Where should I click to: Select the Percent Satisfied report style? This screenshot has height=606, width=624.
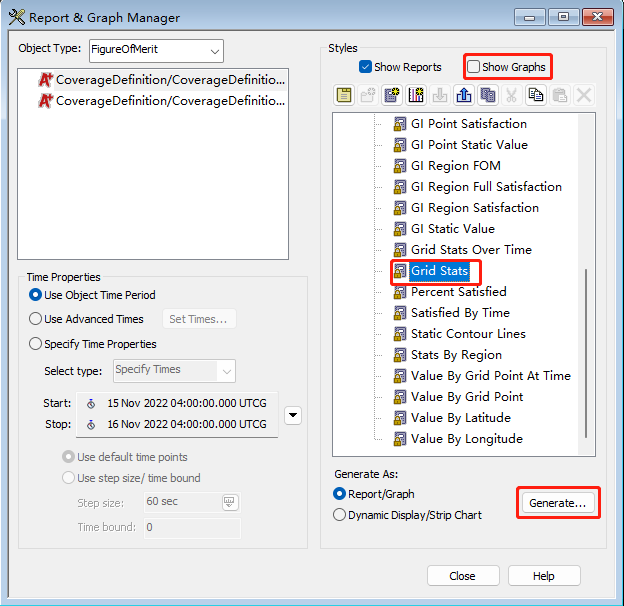coord(458,292)
